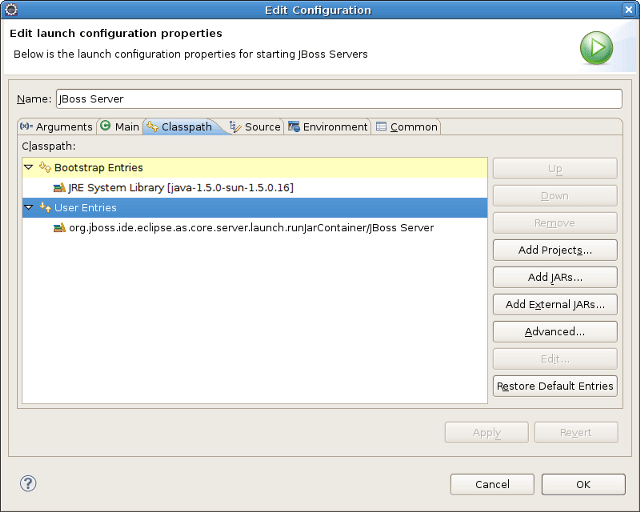Viewport: 640px width, 512px height.
Task: Click the Name input field
Action: pyautogui.click(x=338, y=100)
